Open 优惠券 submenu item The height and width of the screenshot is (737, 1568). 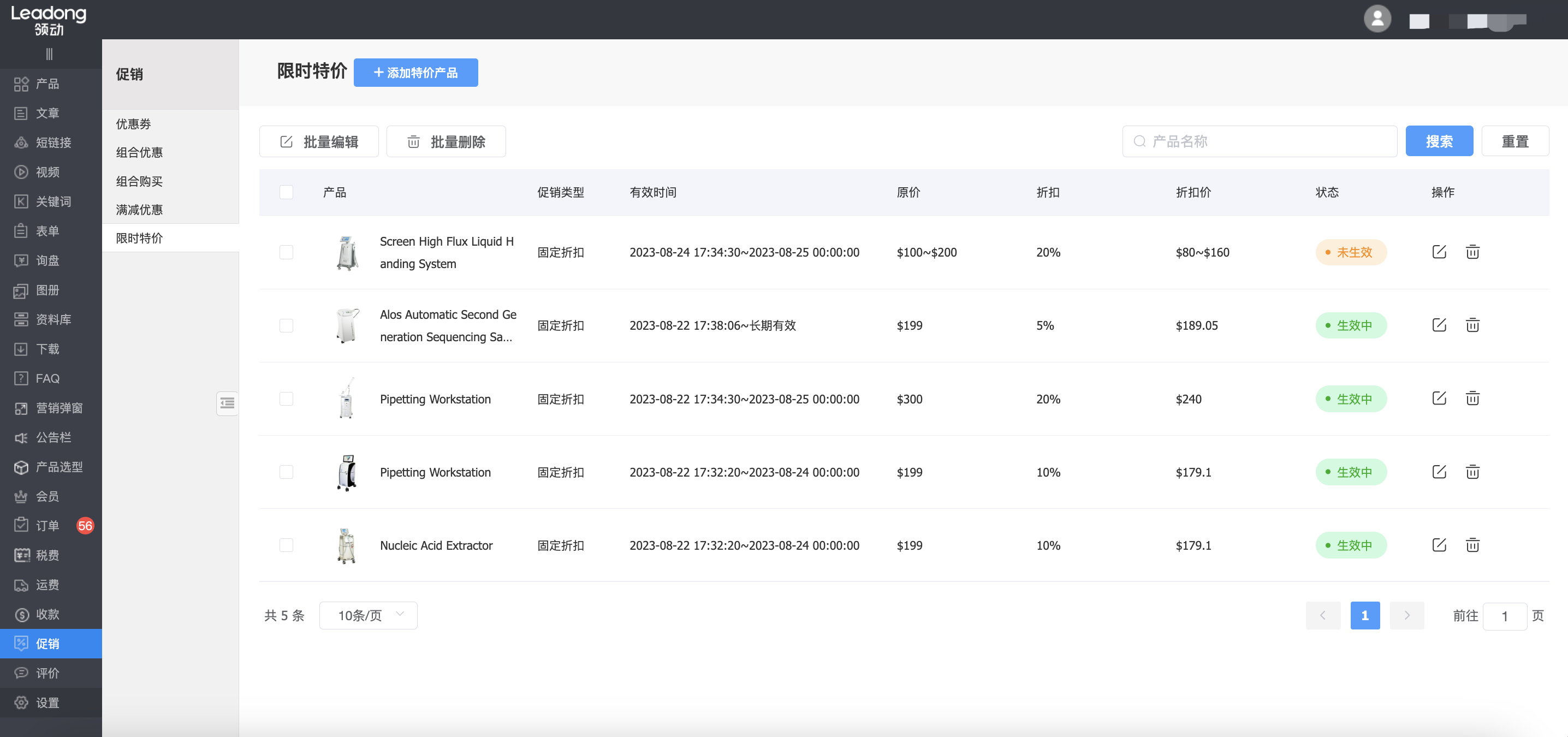(x=133, y=124)
